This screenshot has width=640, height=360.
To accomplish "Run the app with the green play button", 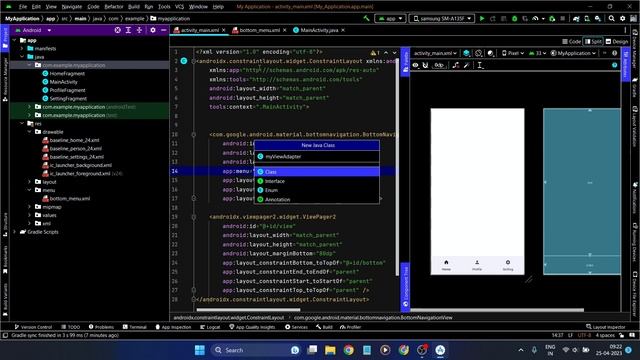I will coord(482,18).
